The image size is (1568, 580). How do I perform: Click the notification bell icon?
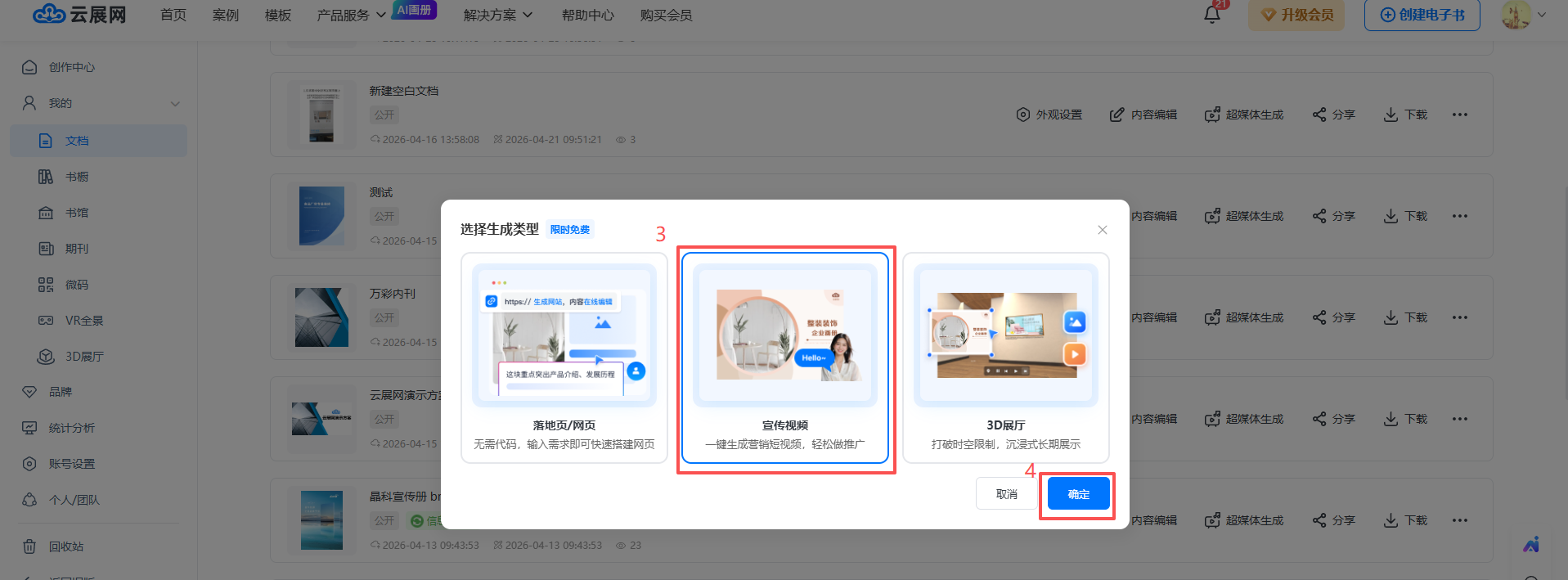click(x=1211, y=15)
